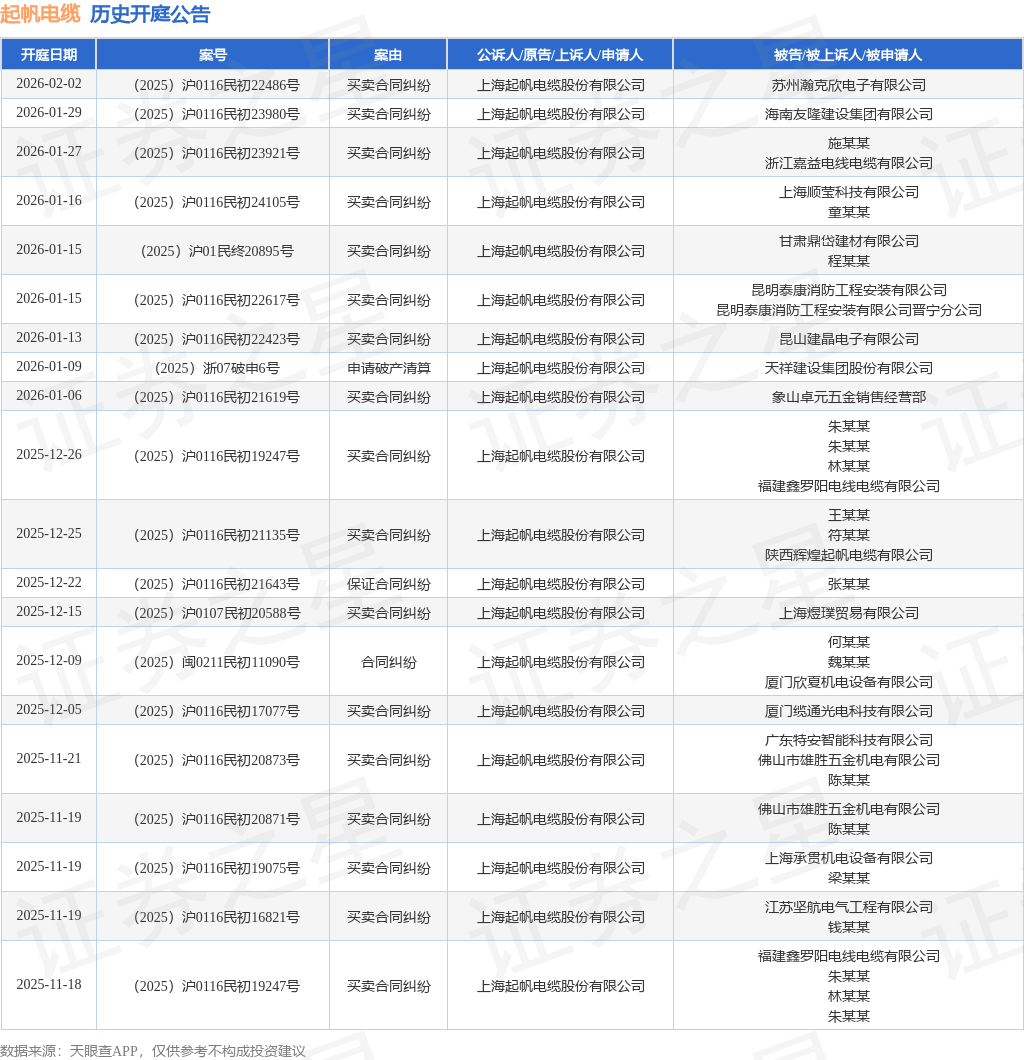
Task: Click the 被告/被上诉人/被申请人 column header
Action: pyautogui.click(x=848, y=55)
